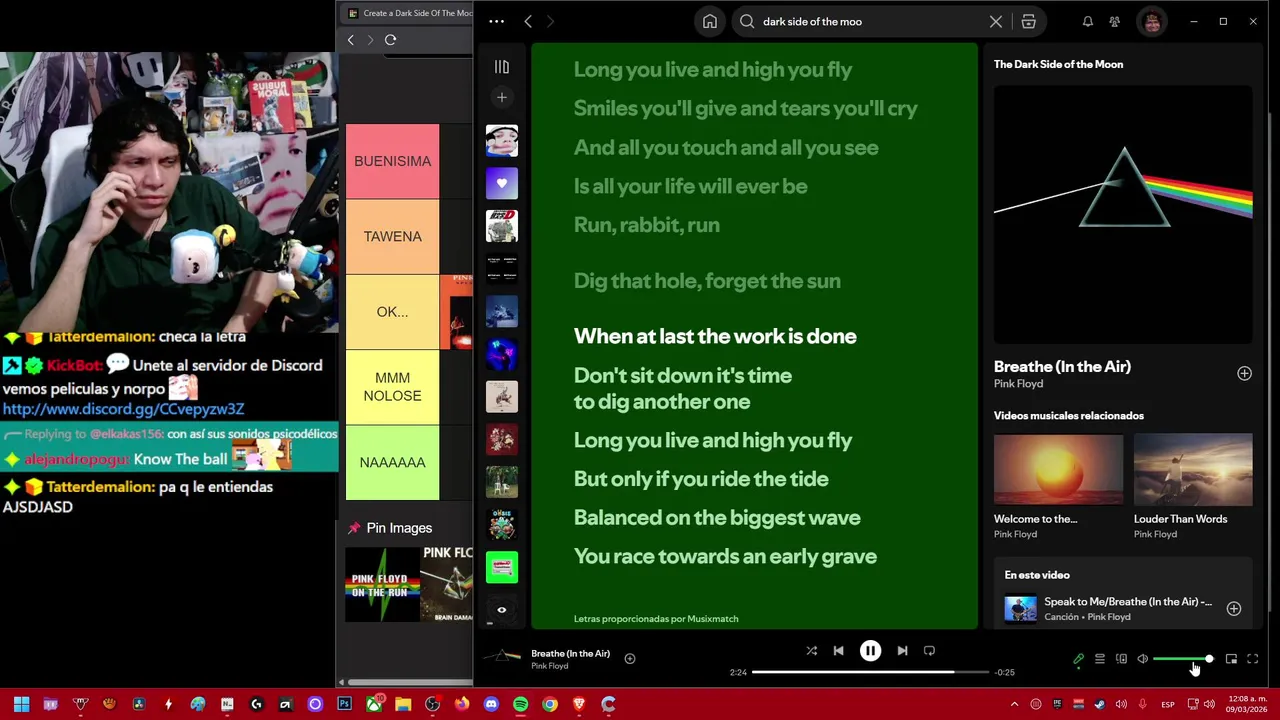Click The Dark Side of the Moon title
Viewport: 1280px width, 720px height.
pos(1058,64)
